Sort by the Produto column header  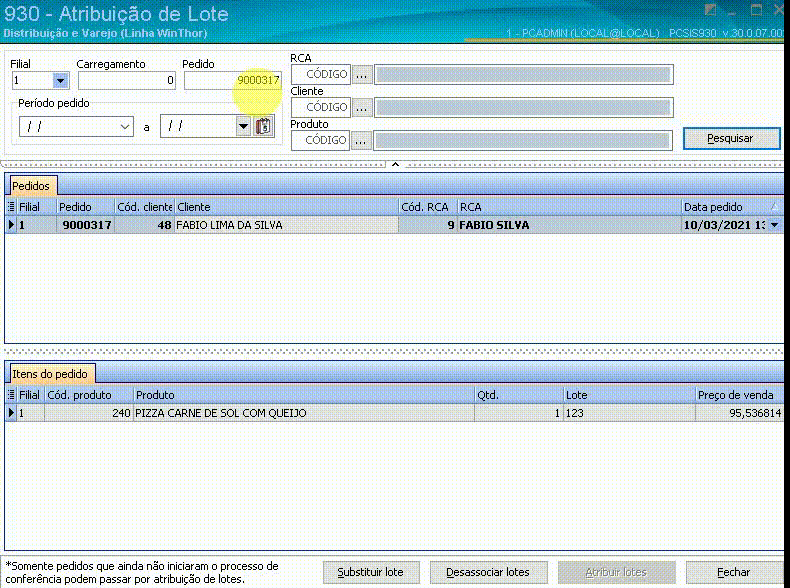click(x=304, y=395)
